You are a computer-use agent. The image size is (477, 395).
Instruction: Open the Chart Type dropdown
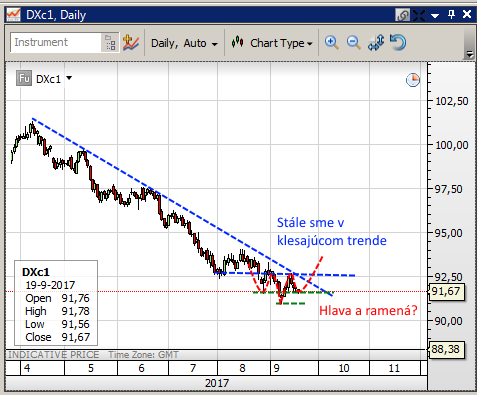(x=281, y=43)
